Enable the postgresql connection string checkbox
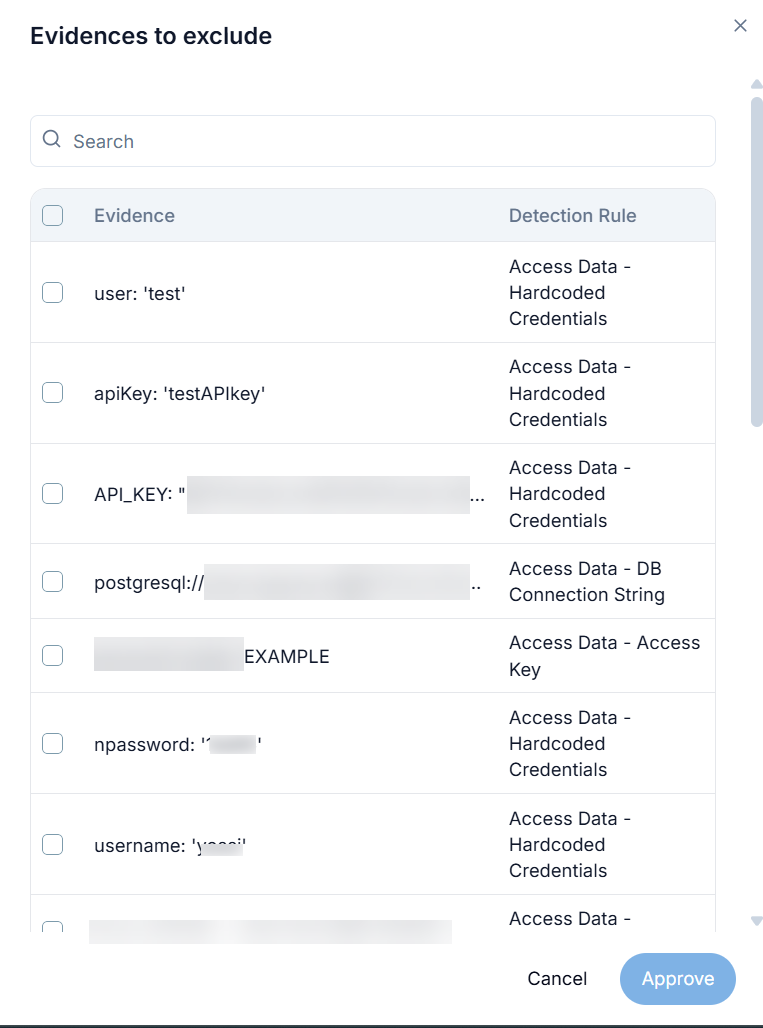 (53, 581)
